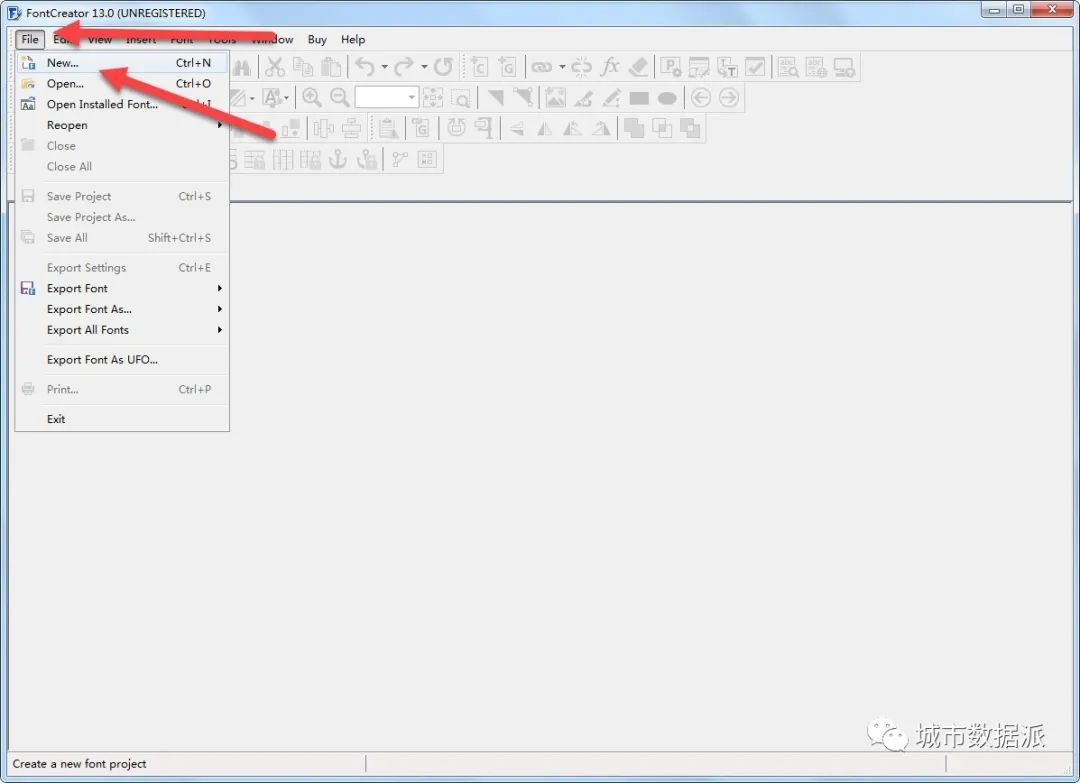
Task: Choose New... from the File menu
Action: [x=123, y=63]
